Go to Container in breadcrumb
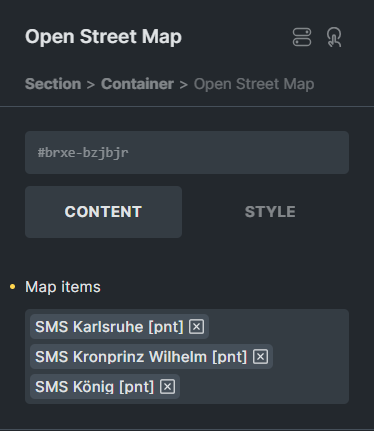The height and width of the screenshot is (431, 374). [x=137, y=84]
